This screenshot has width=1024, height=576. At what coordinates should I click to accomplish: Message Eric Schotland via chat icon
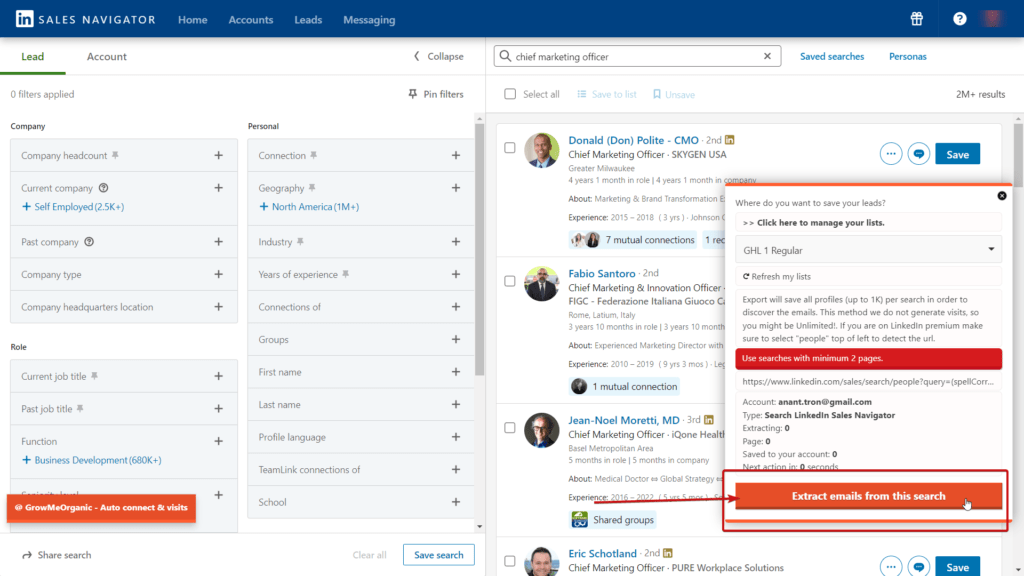(x=919, y=567)
